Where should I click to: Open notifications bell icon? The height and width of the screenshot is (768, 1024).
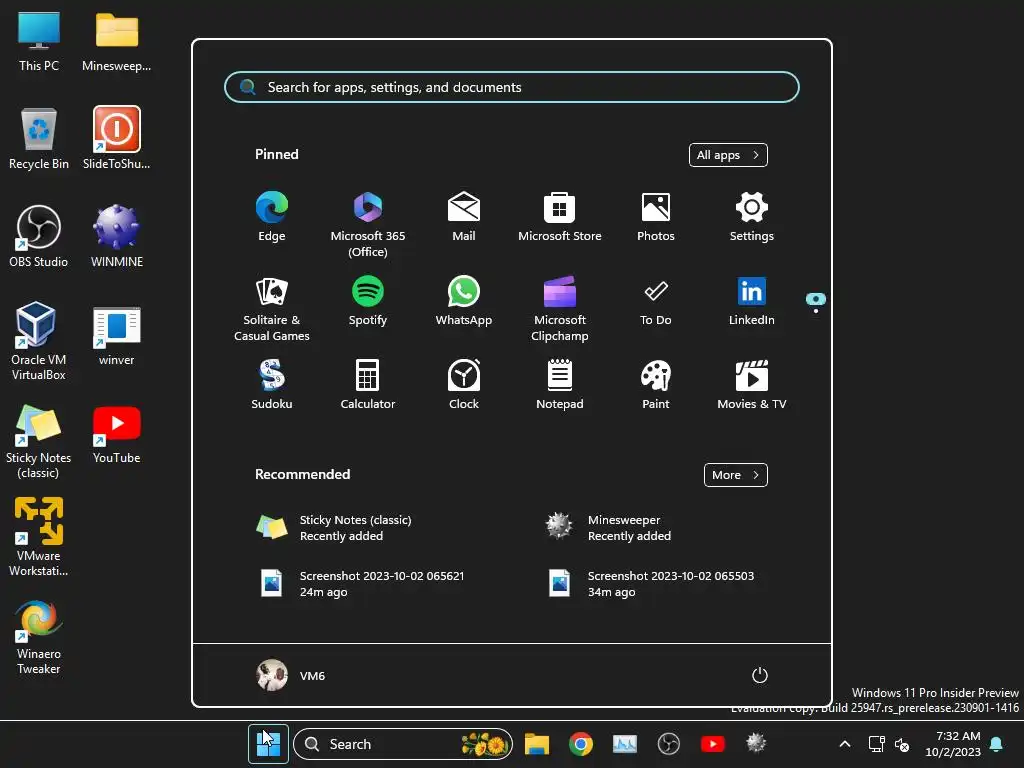[x=997, y=744]
